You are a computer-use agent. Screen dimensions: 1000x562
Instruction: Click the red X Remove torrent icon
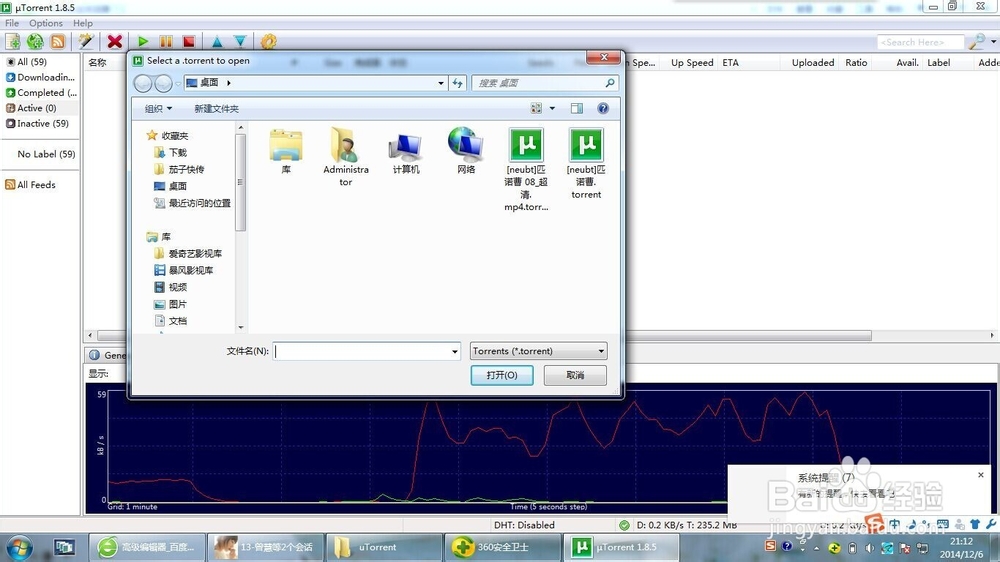click(115, 41)
